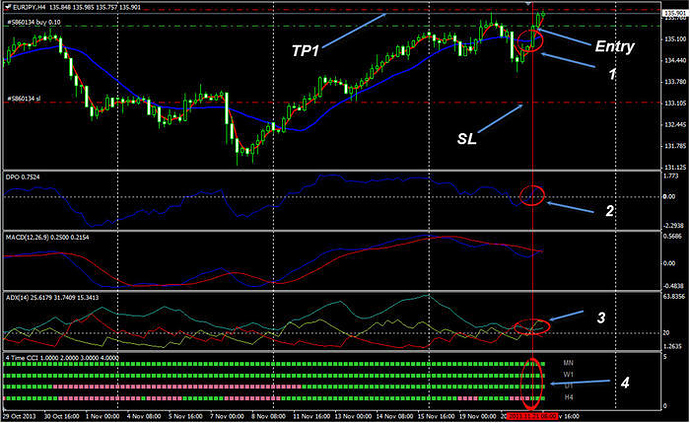This screenshot has height=423, width=690.
Task: Select the '#5860134 sl' stop loss label
Action: (x=24, y=99)
